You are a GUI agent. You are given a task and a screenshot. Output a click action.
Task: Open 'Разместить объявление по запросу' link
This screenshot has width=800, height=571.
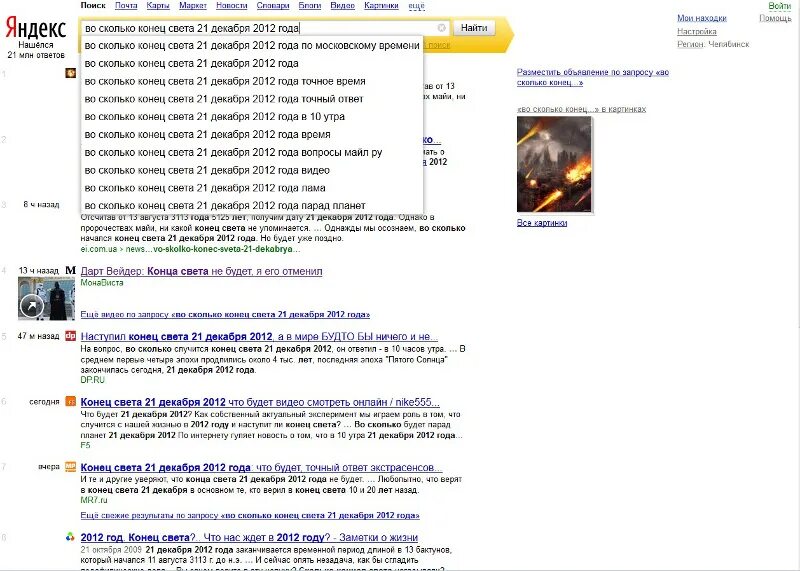[x=593, y=77]
